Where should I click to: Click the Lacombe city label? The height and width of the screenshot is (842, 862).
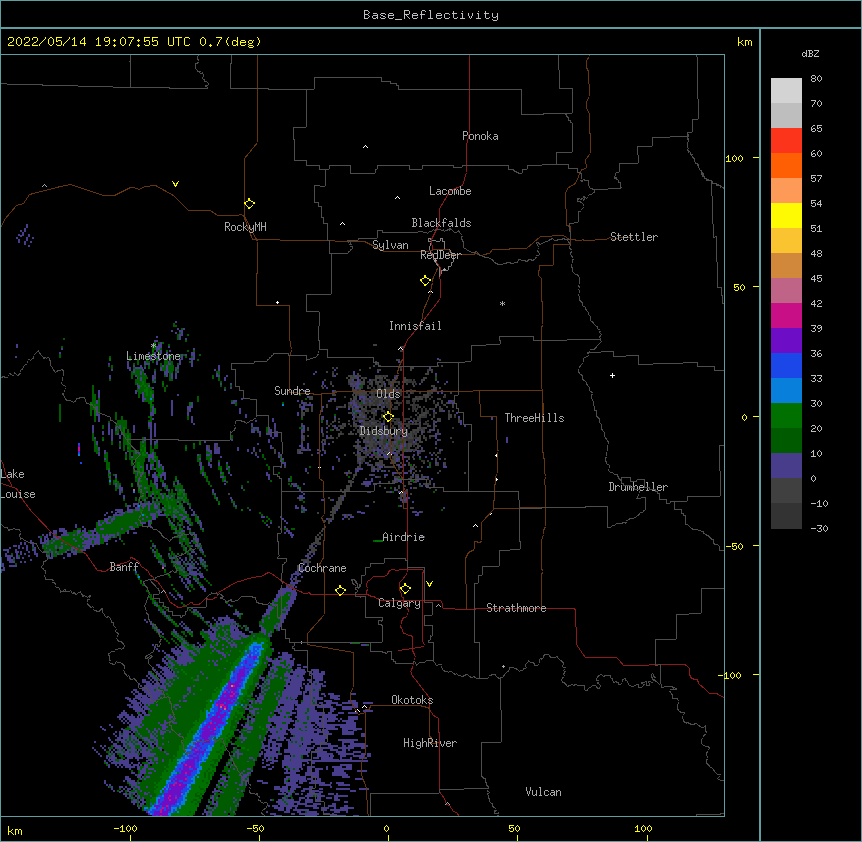pos(450,191)
